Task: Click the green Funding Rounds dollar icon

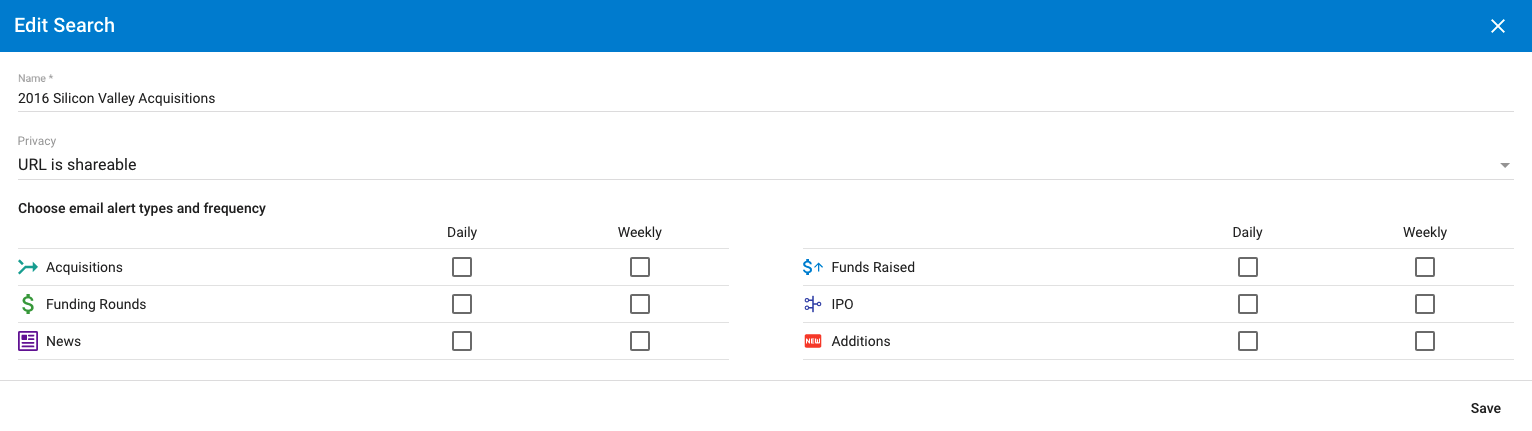Action: point(28,304)
